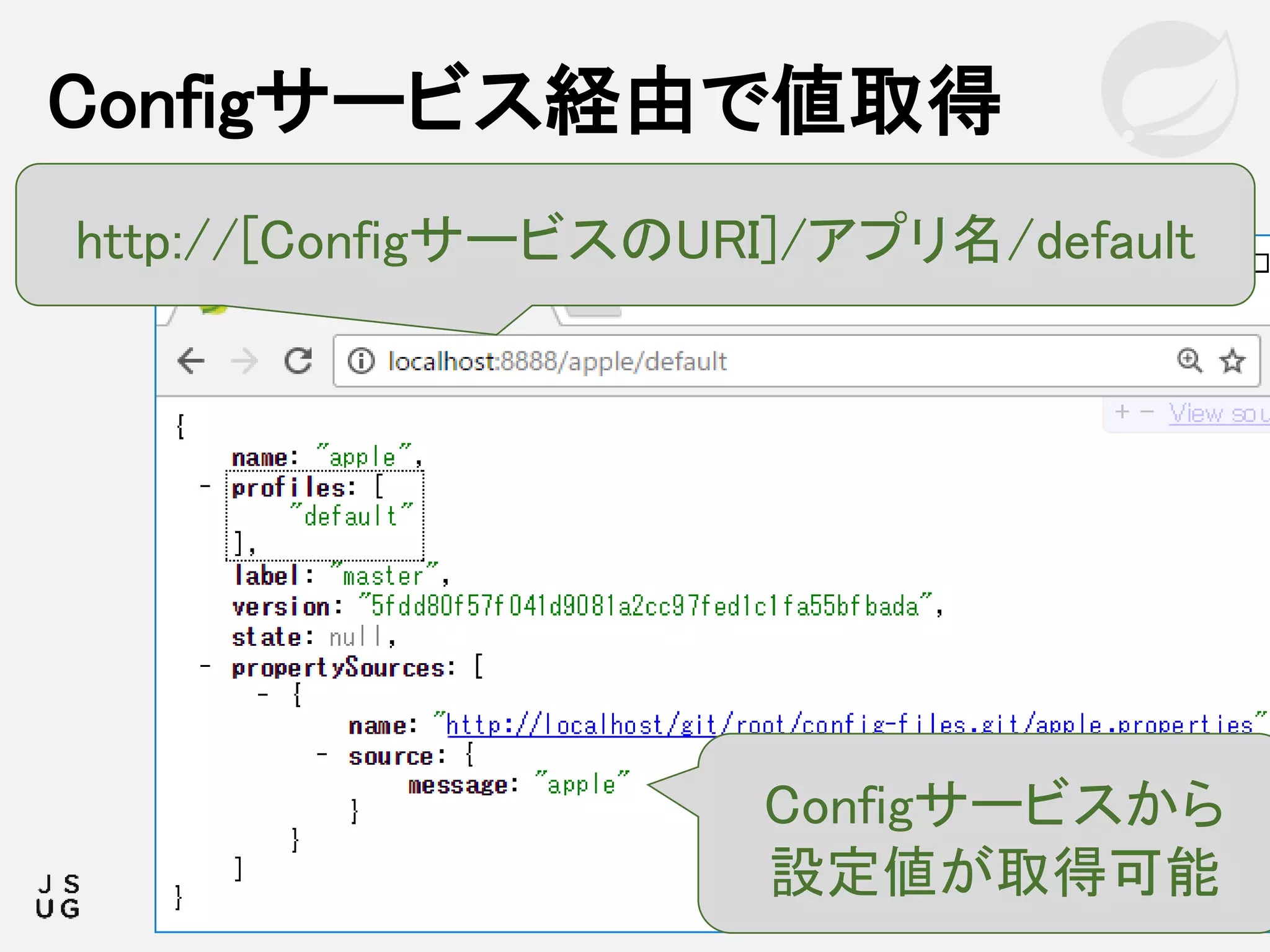The width and height of the screenshot is (1270, 952).
Task: Click the View source link
Action: click(1219, 413)
